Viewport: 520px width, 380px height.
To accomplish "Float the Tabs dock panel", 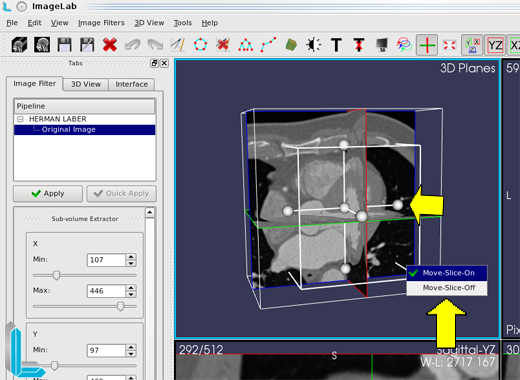I will pos(154,63).
